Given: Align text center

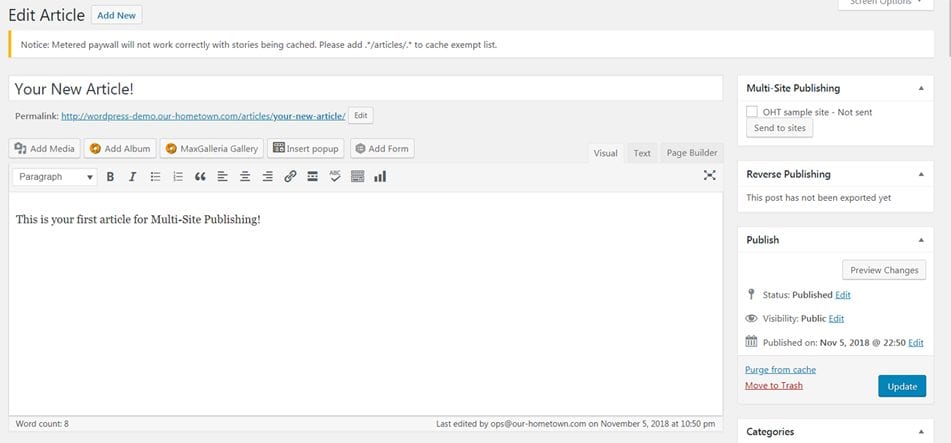Looking at the screenshot, I should pos(245,177).
